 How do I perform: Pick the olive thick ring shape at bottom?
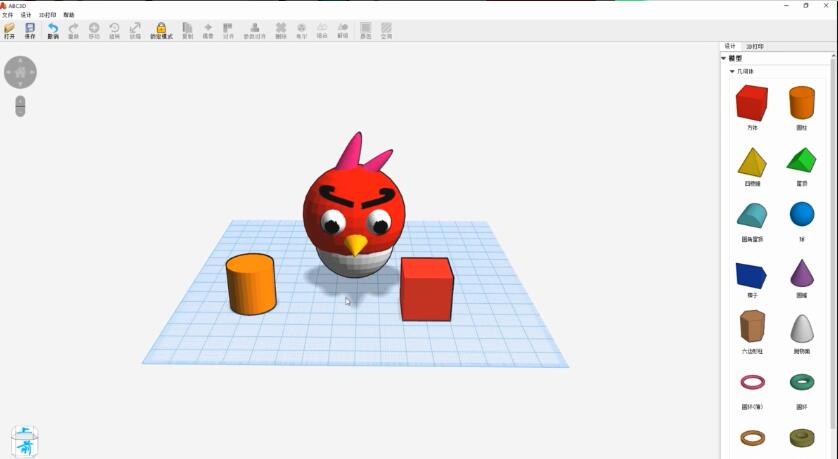click(802, 438)
